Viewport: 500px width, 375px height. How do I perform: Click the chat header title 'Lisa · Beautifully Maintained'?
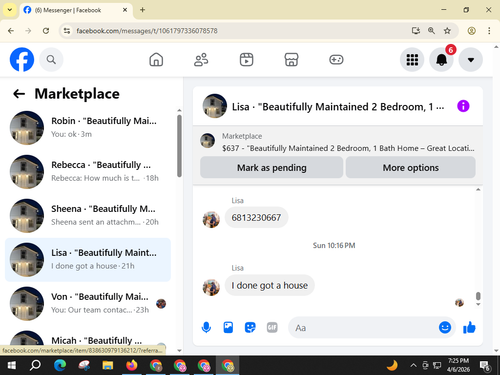[x=338, y=107]
